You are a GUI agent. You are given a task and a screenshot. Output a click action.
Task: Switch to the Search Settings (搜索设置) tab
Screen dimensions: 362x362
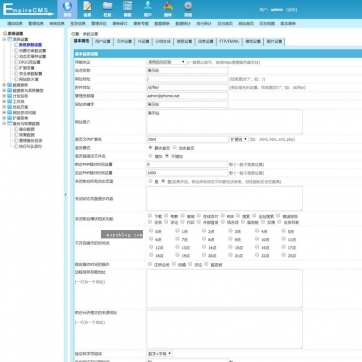pyautogui.click(x=184, y=42)
